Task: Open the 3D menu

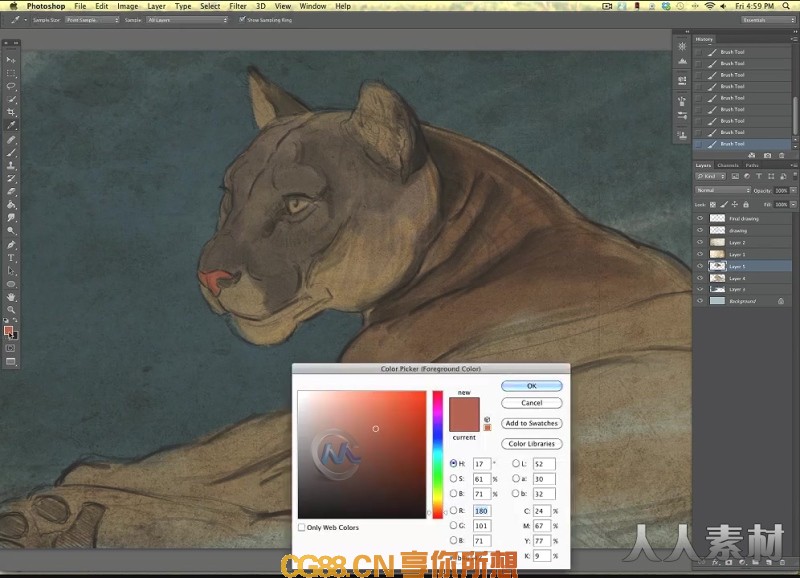Action: (261, 6)
